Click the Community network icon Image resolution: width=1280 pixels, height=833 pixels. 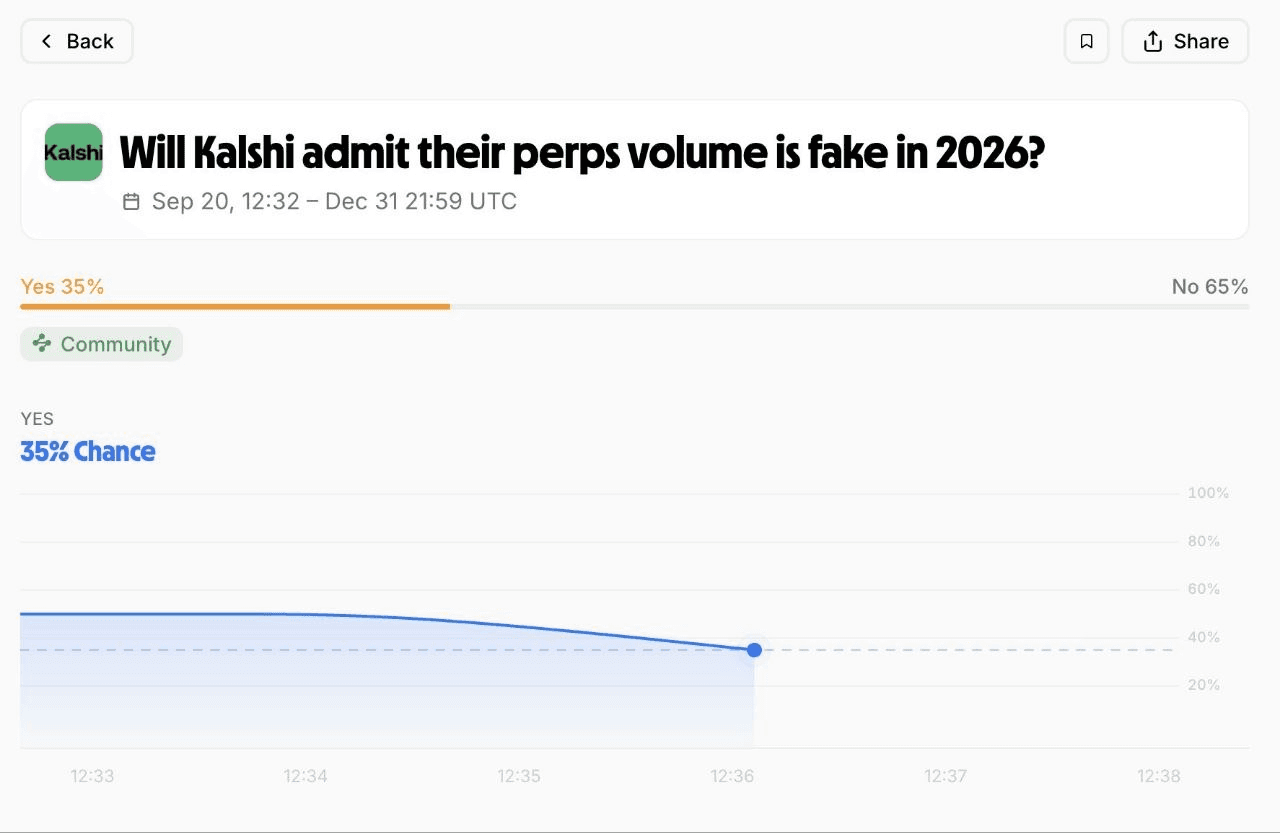[x=42, y=344]
